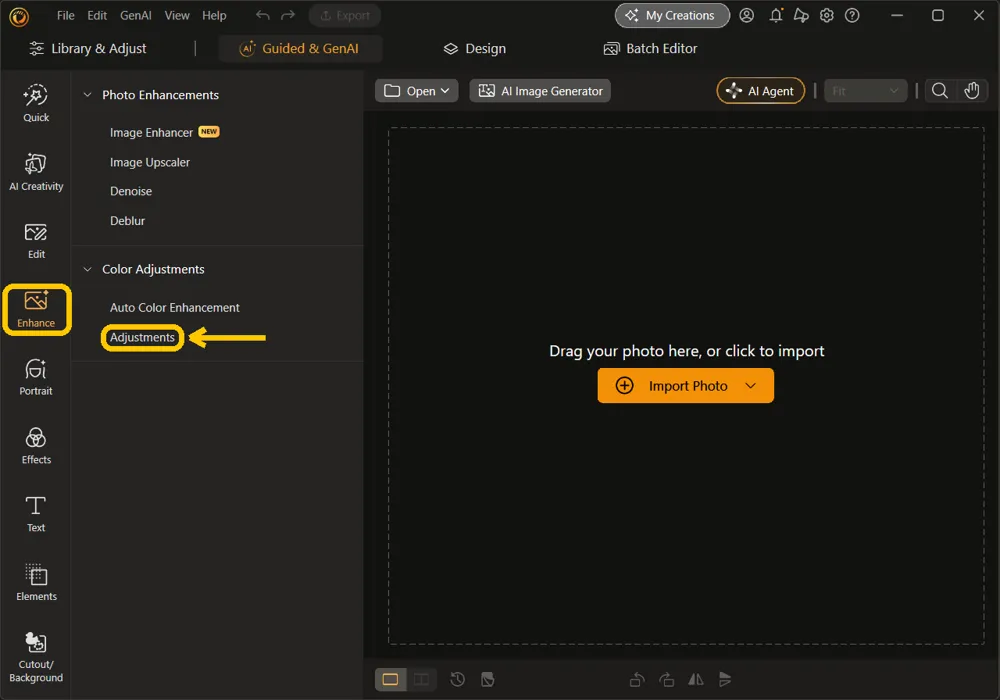Open the Import Photo dropdown arrow
The height and width of the screenshot is (700, 1000).
[x=751, y=386]
